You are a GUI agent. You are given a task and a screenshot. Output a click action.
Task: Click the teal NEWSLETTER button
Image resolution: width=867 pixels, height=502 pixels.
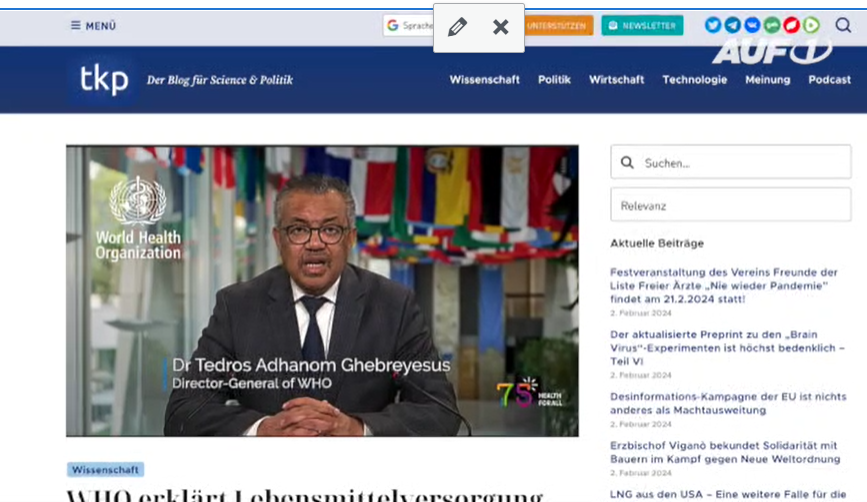pos(643,25)
